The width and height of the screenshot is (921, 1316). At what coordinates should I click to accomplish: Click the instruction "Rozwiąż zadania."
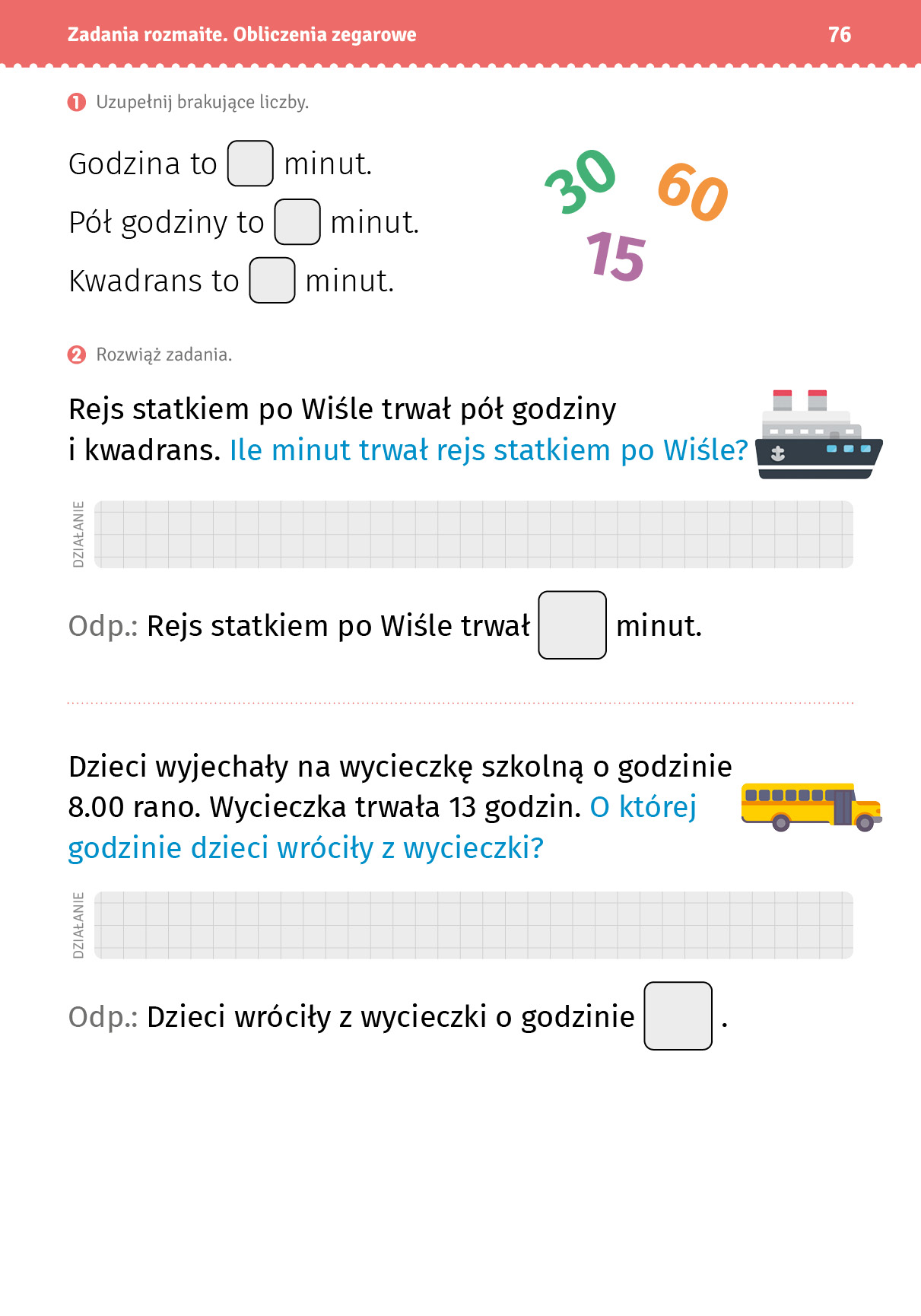(x=164, y=354)
